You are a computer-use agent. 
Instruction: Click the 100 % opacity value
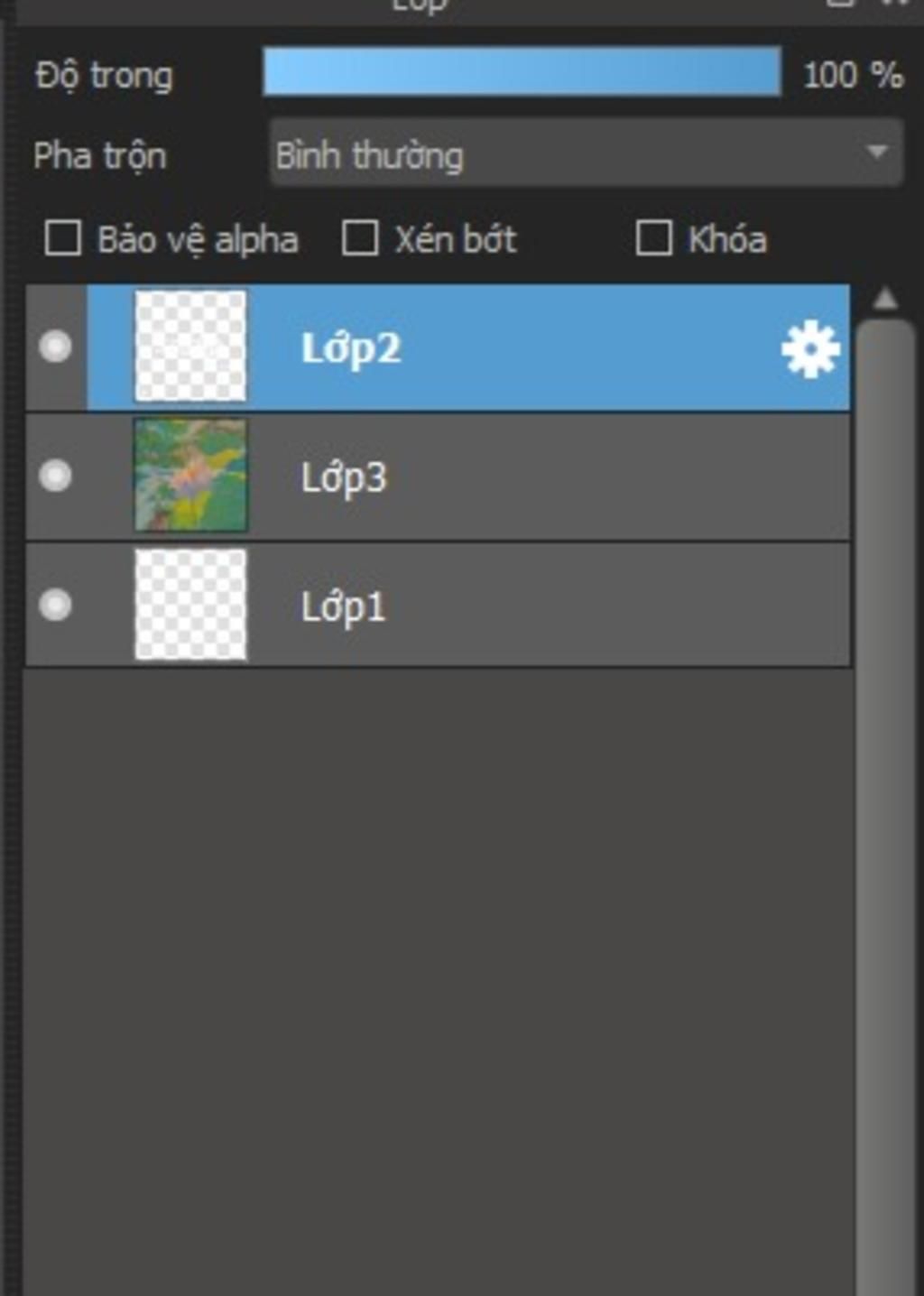tap(853, 75)
